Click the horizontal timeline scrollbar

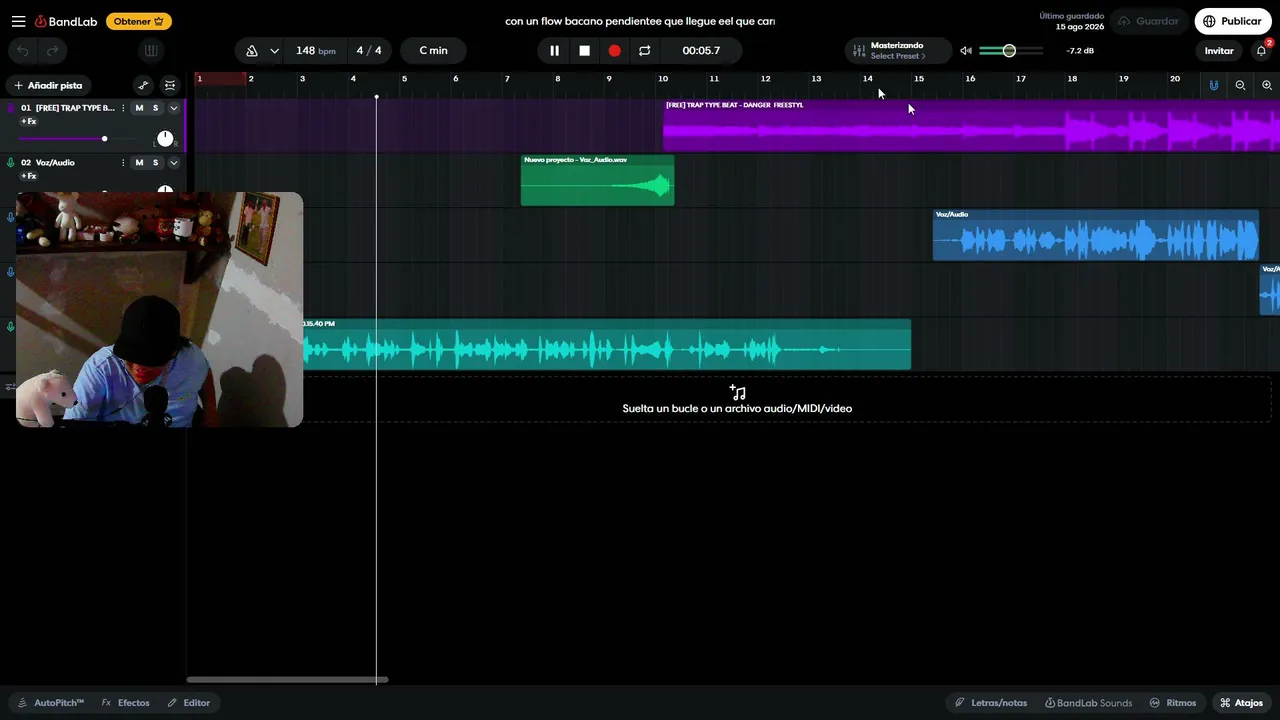pos(287,680)
